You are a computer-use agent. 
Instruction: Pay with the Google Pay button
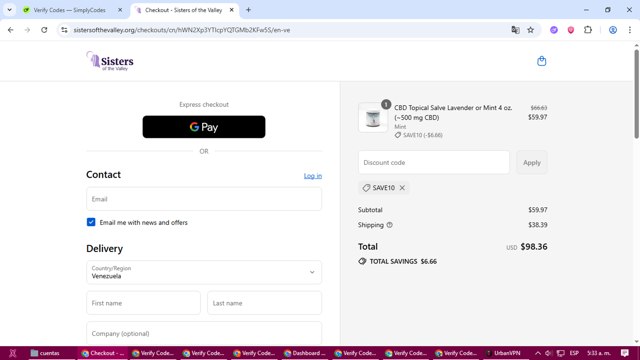point(204,127)
